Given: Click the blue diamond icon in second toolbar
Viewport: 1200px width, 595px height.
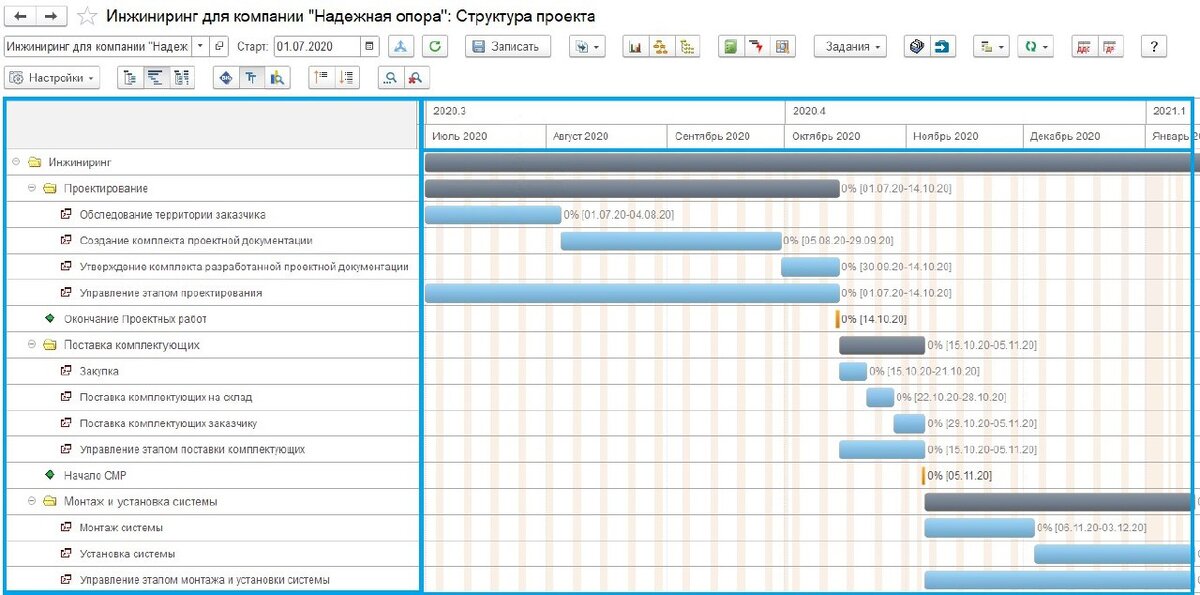Looking at the screenshot, I should tap(226, 77).
